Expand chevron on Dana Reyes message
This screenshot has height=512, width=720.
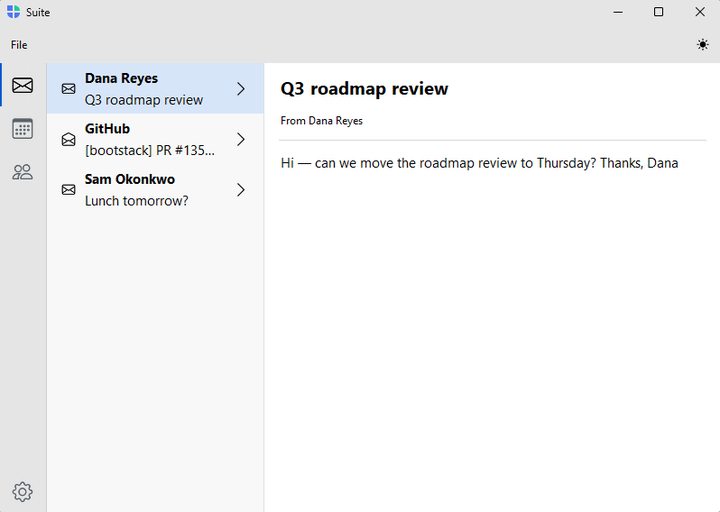pos(241,89)
